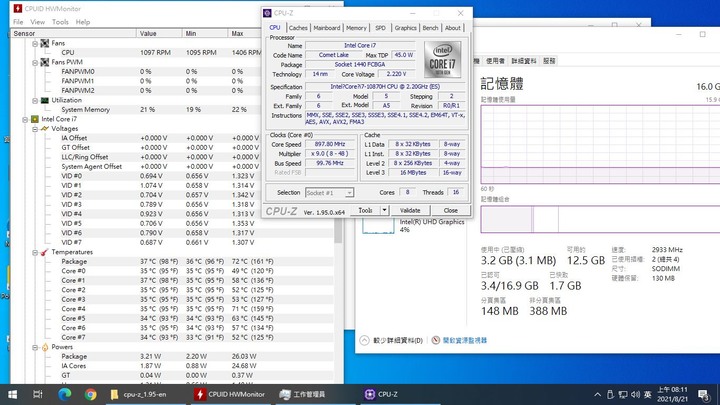
Task: Click the Intel Core i7 logo badge
Action: coord(442,60)
